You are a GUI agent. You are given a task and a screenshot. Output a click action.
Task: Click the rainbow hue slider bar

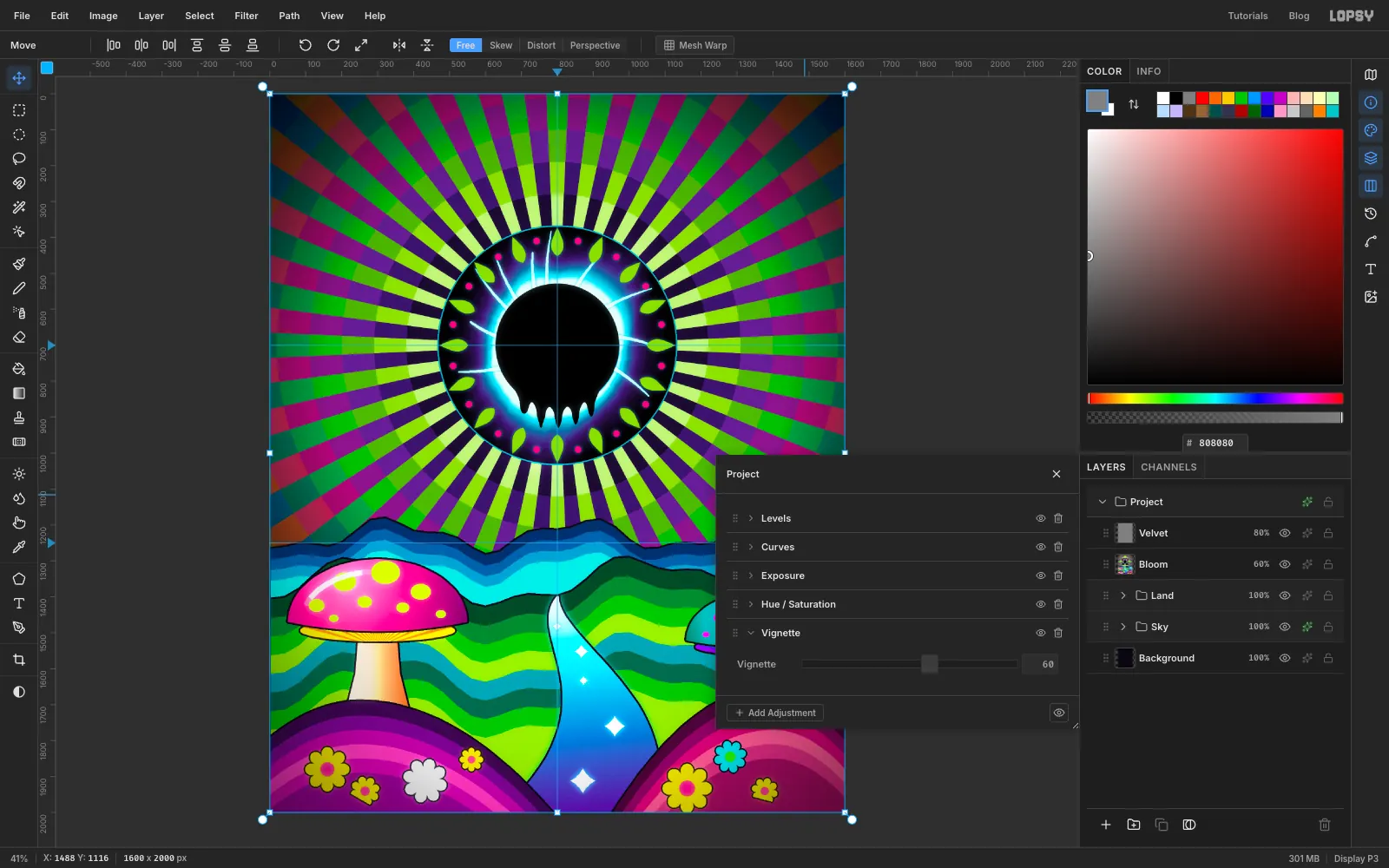(1215, 398)
